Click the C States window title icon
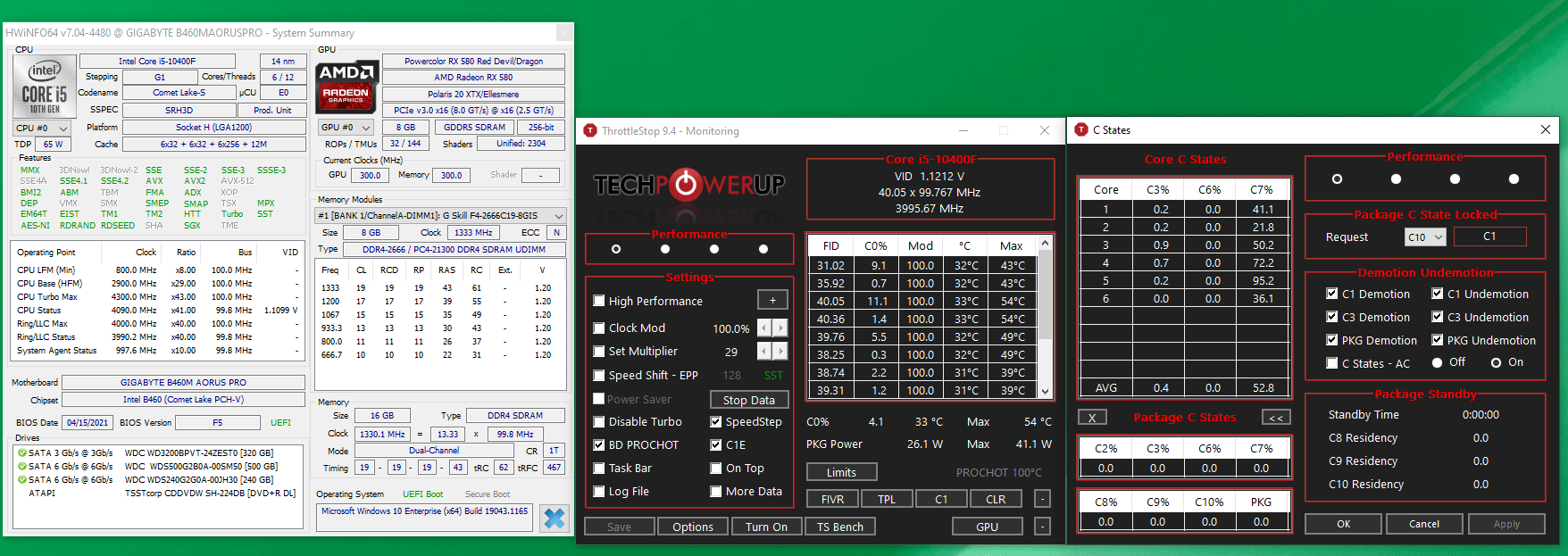The height and width of the screenshot is (556, 1568). pos(1081,129)
